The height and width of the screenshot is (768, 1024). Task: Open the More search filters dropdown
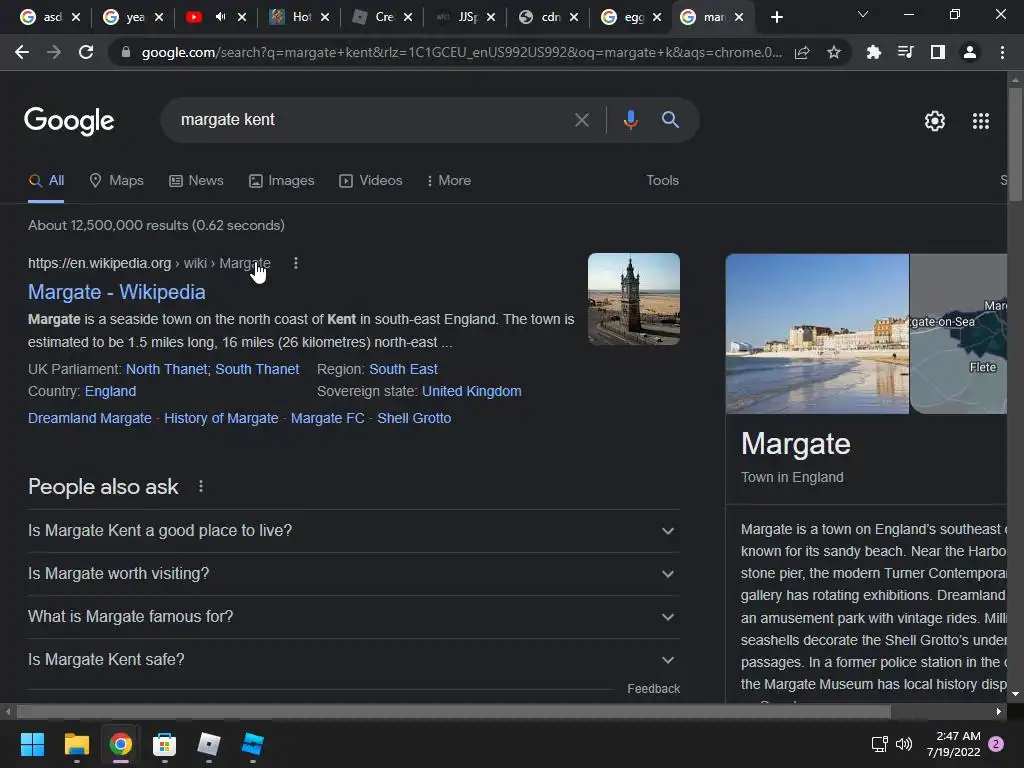pyautogui.click(x=449, y=180)
